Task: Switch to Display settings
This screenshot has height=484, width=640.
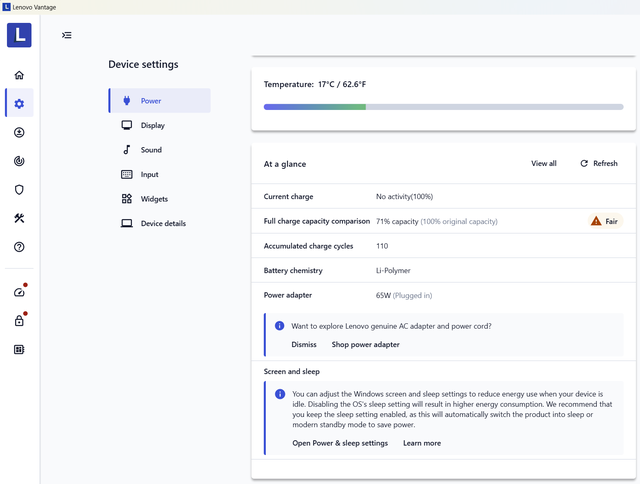Action: click(x=152, y=126)
